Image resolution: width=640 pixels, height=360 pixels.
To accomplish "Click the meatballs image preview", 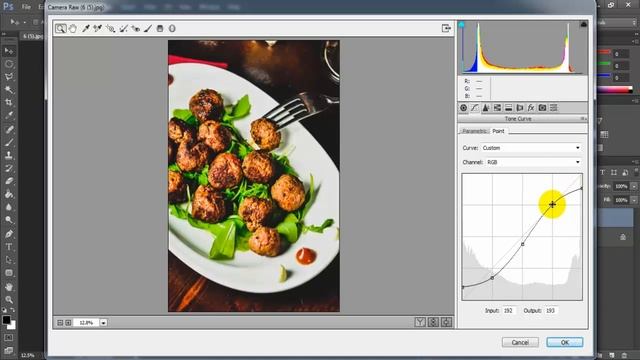I will pos(253,176).
